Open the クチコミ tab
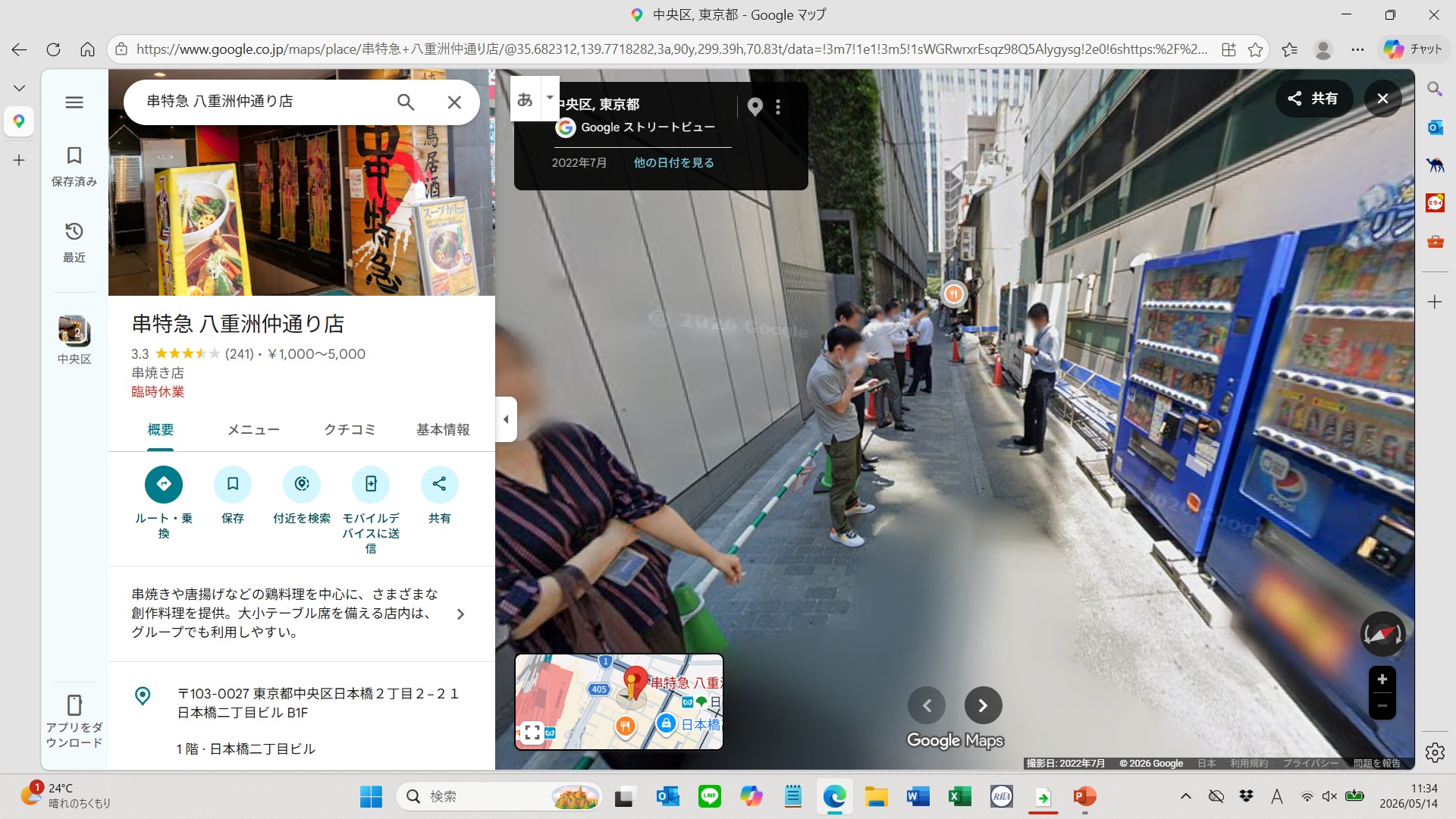This screenshot has width=1456, height=819. coord(350,430)
